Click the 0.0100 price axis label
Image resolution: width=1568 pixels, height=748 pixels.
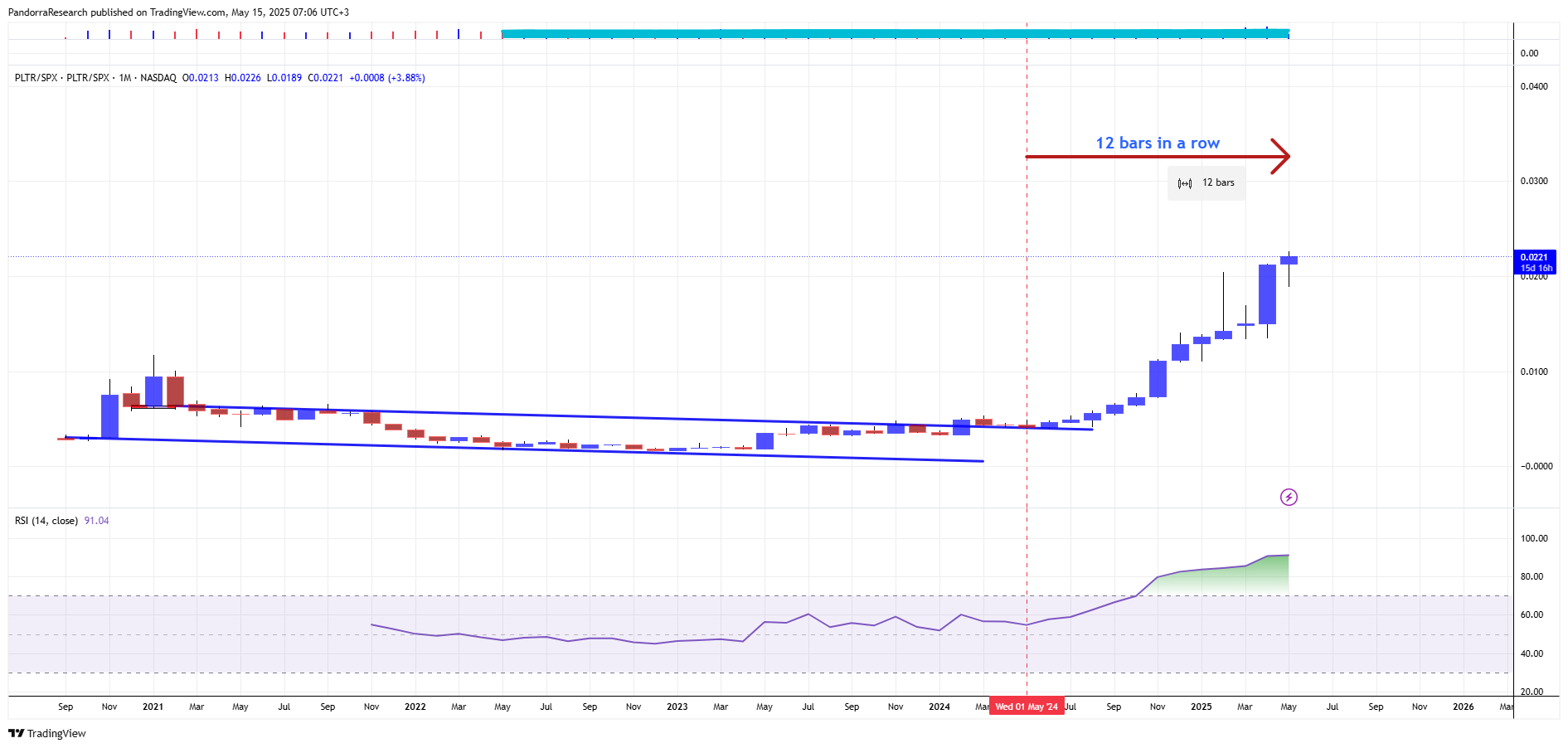(1534, 372)
